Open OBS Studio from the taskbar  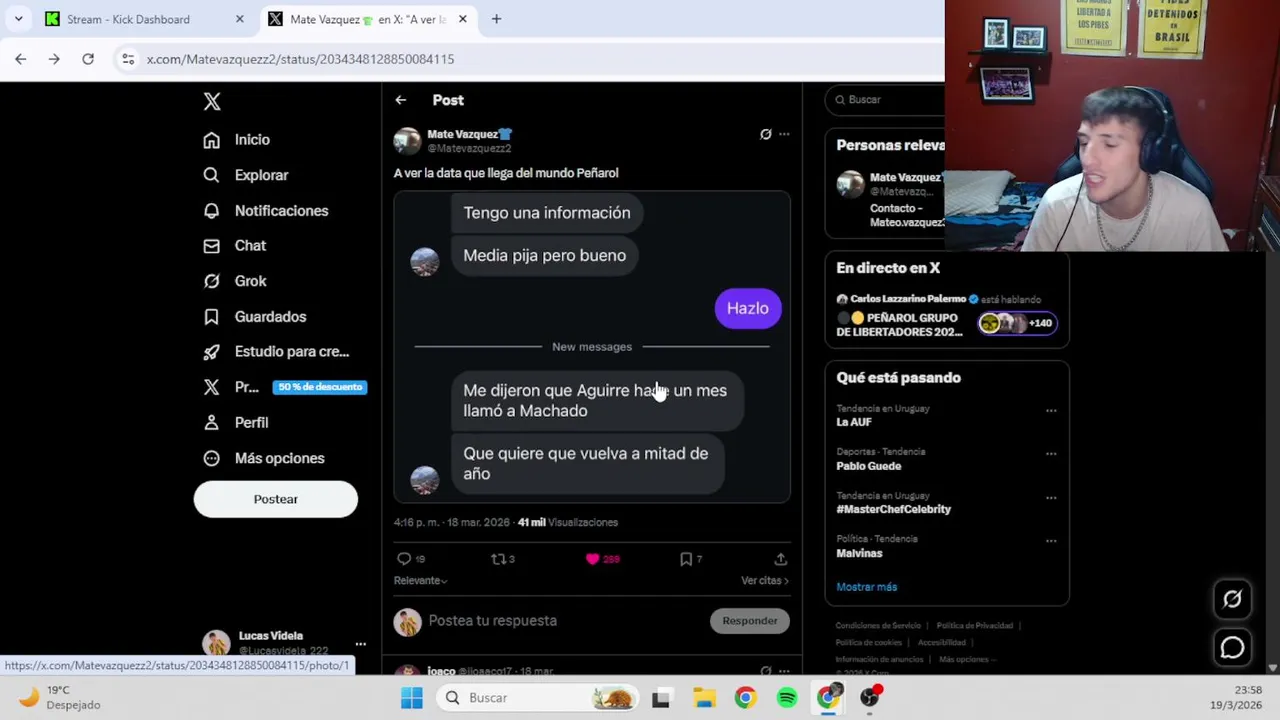(x=870, y=698)
